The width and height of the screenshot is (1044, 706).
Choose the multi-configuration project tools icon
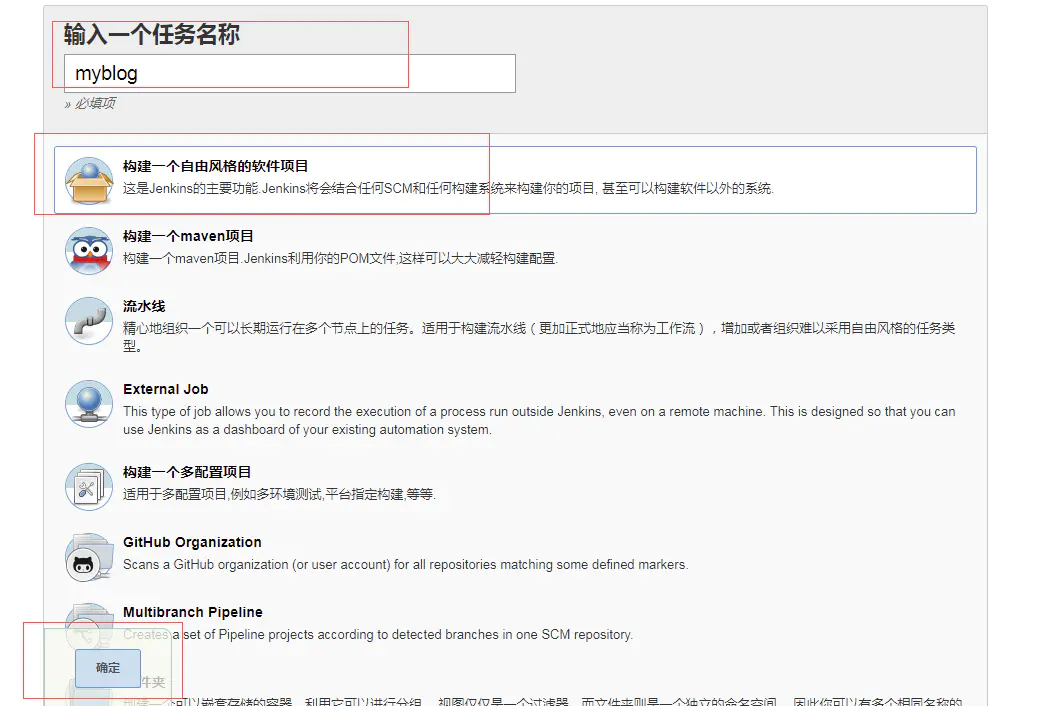[89, 487]
